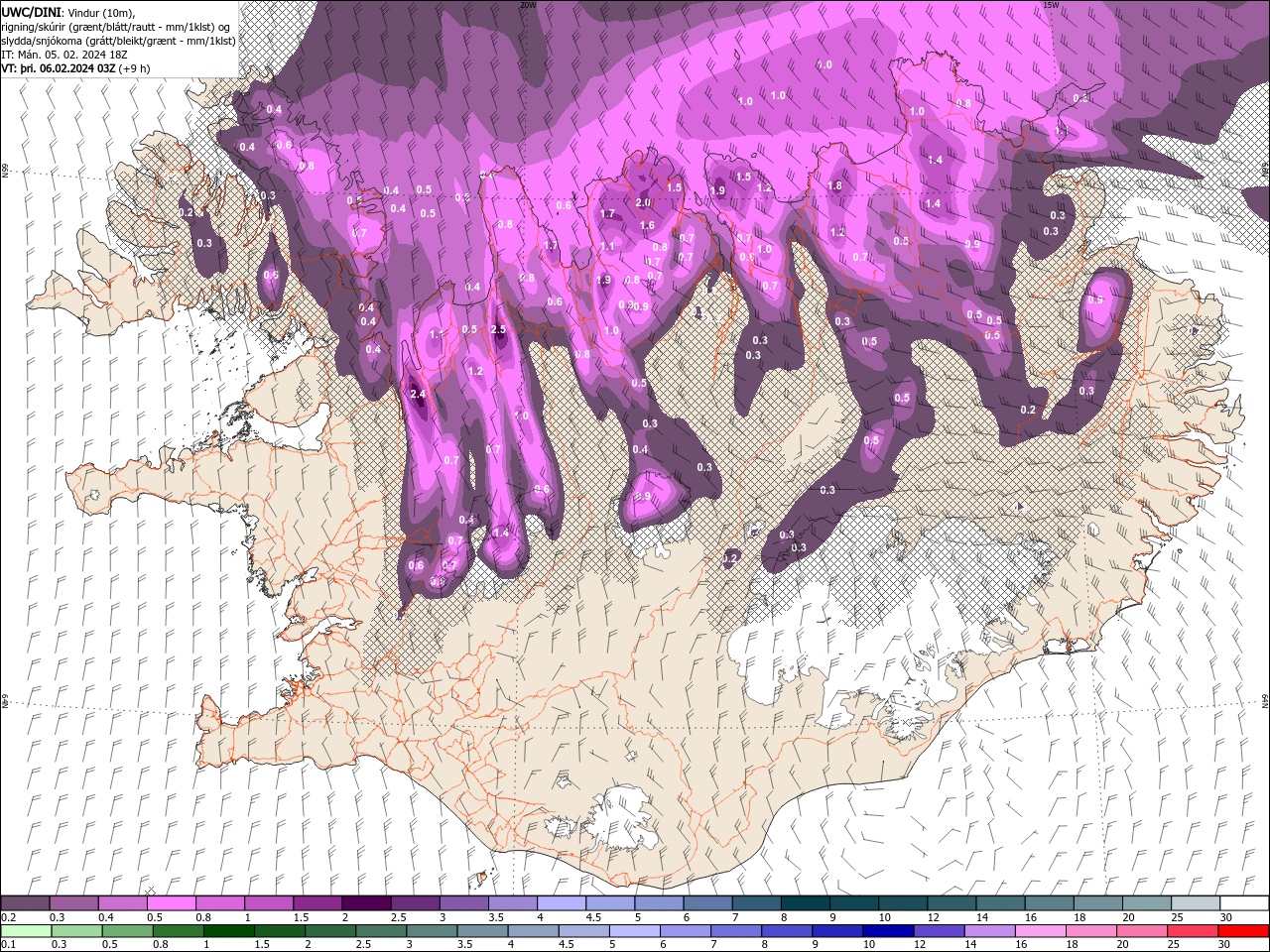The height and width of the screenshot is (952, 1270).
Task: Click the '(+9 h)' forecast offset text
Action: click(134, 68)
